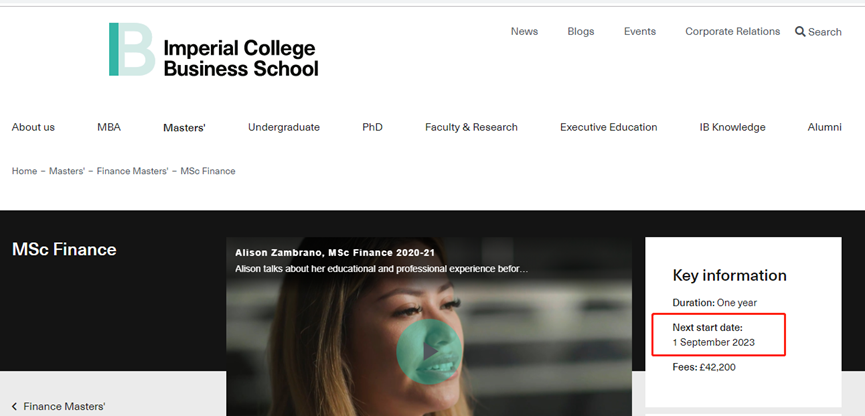This screenshot has height=416, width=865.
Task: Click the Duration: One year text
Action: 714,303
